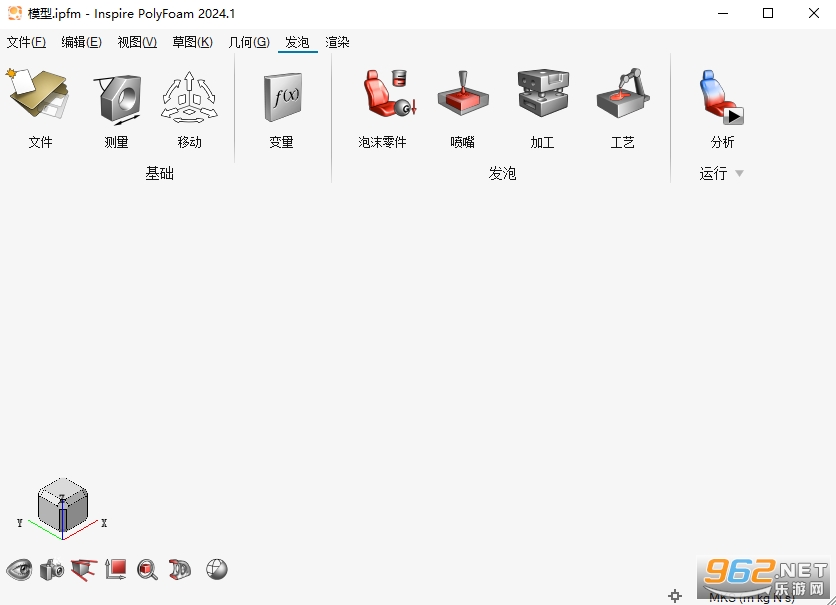The width and height of the screenshot is (836, 605).
Task: Select the 工艺 (Process) robot arm tool
Action: click(x=623, y=93)
